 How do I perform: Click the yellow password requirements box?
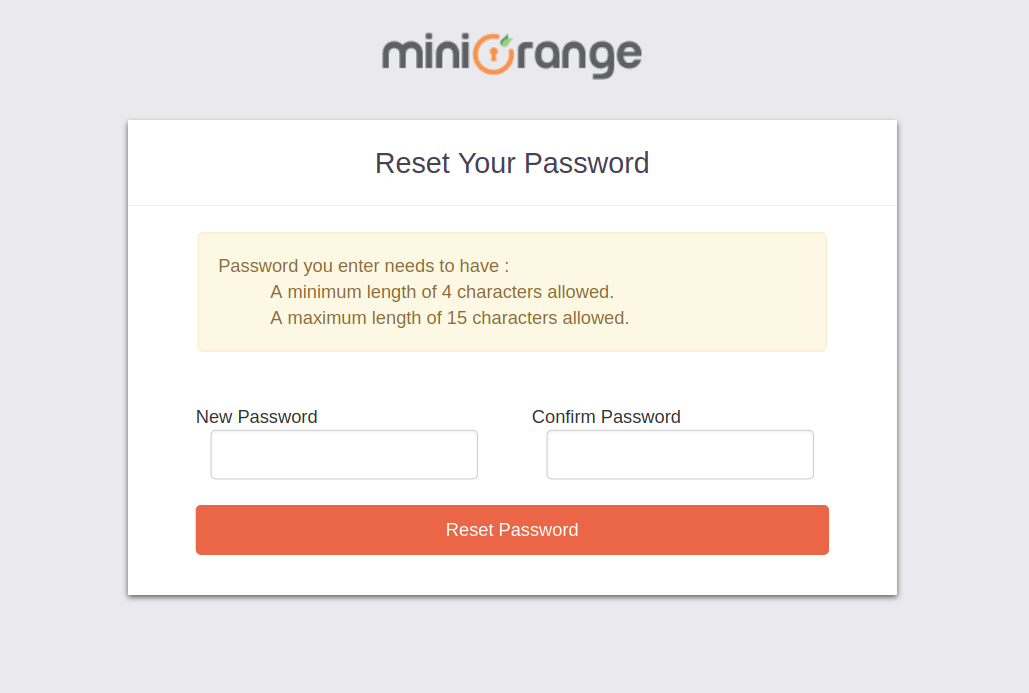point(512,291)
